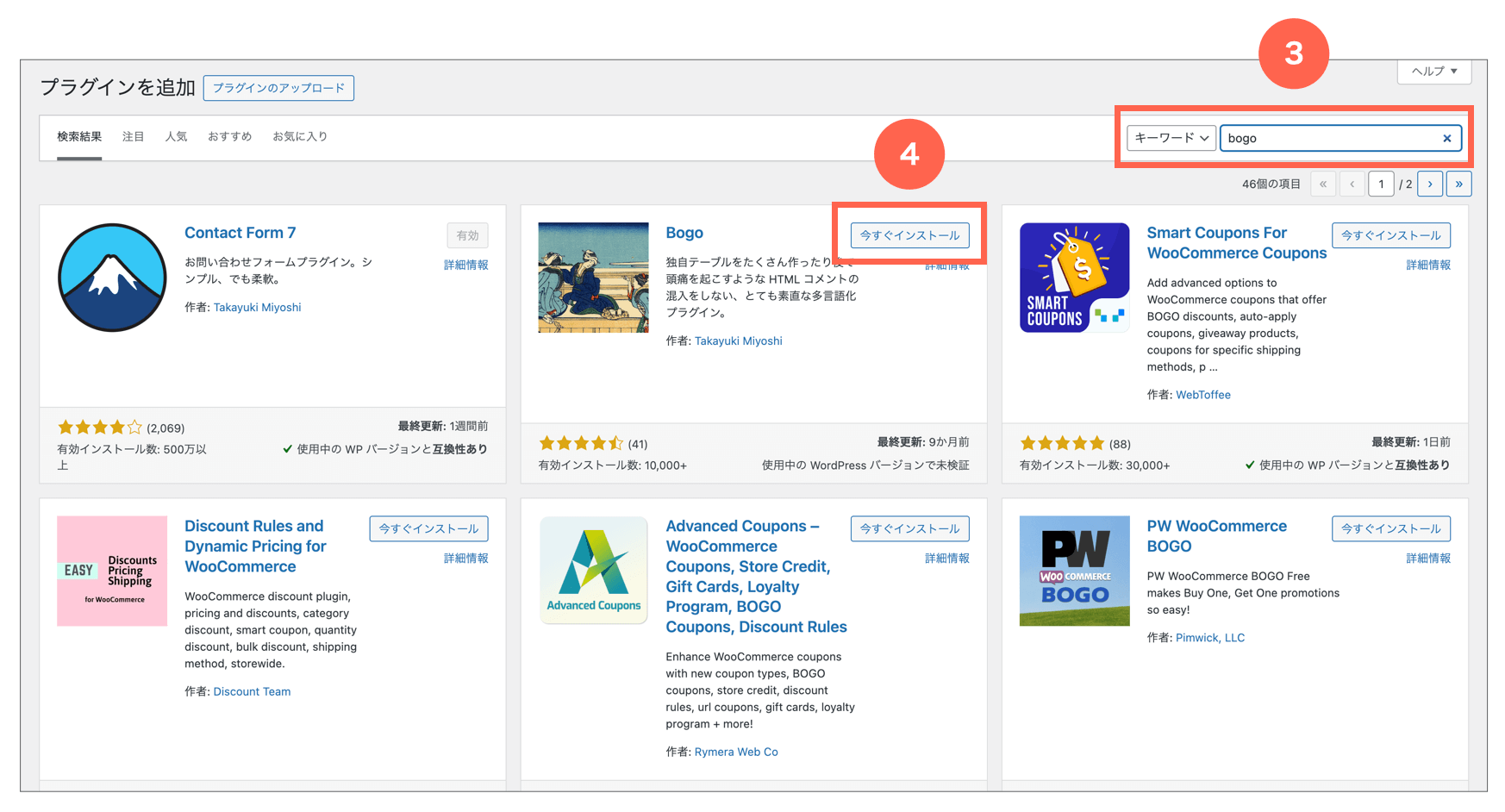Clear the bogo search with the X icon
The width and height of the screenshot is (1505, 812).
pos(1447,138)
